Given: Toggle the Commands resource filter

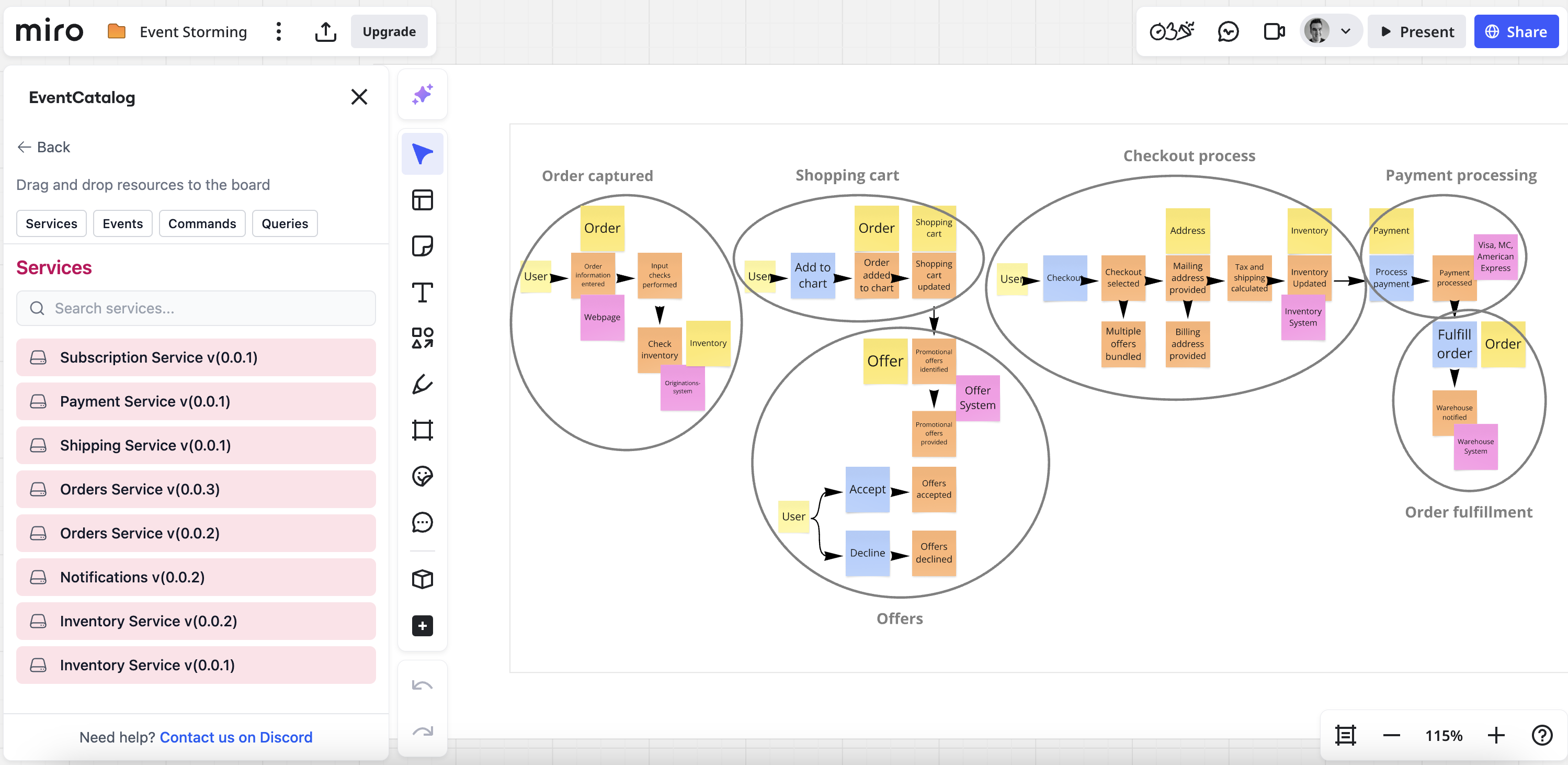Looking at the screenshot, I should (201, 223).
